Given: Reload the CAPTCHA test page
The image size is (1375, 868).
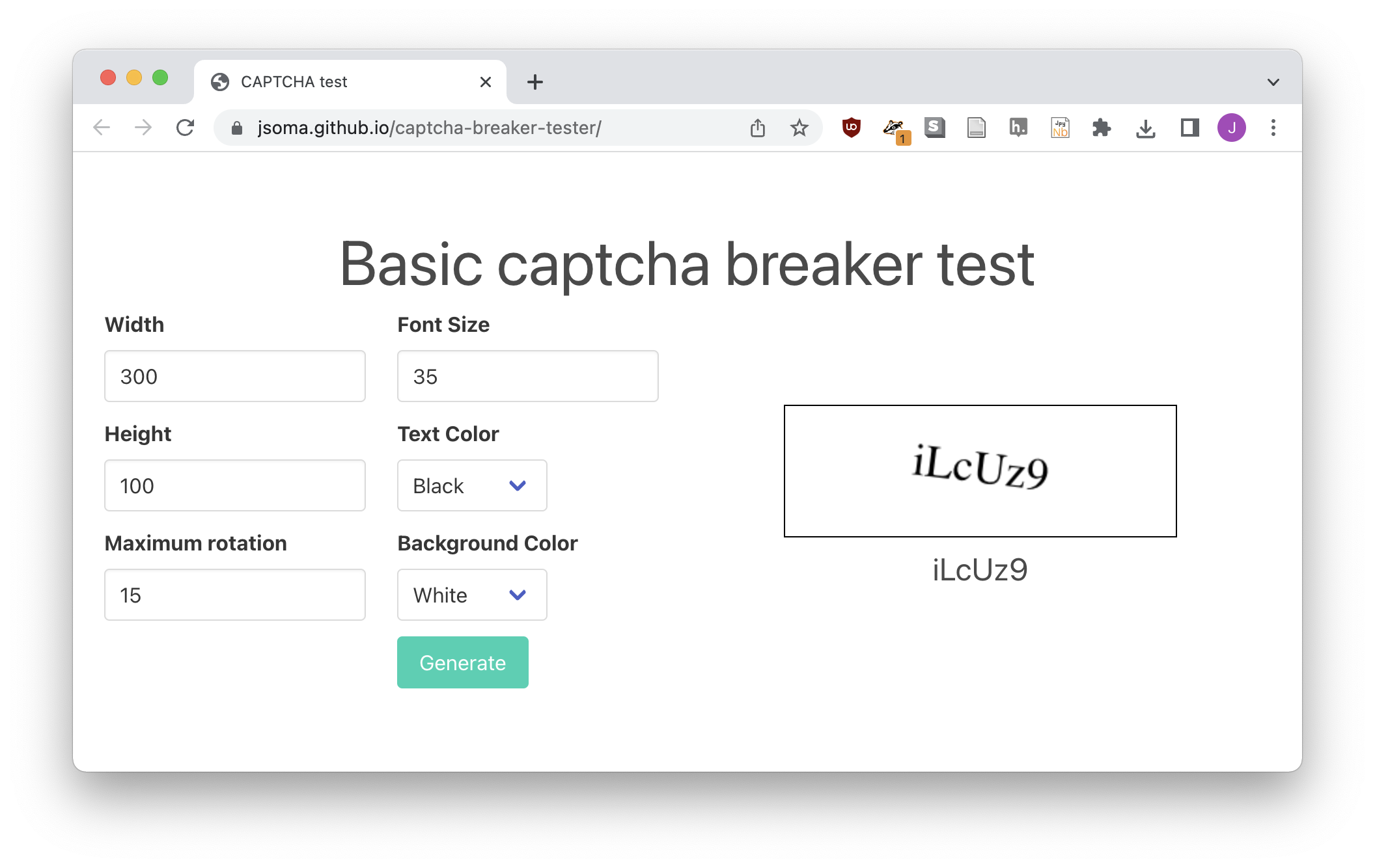Looking at the screenshot, I should tap(186, 128).
